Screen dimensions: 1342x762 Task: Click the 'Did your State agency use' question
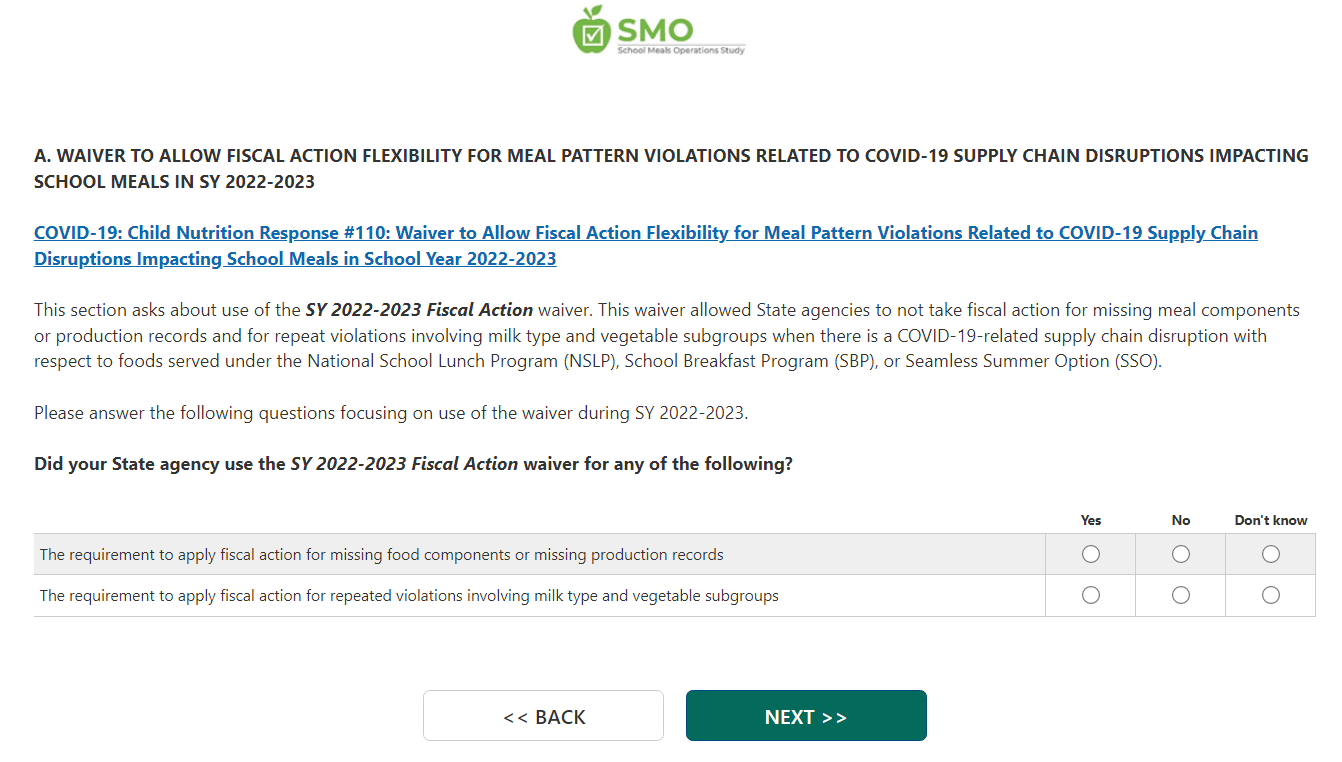[413, 464]
